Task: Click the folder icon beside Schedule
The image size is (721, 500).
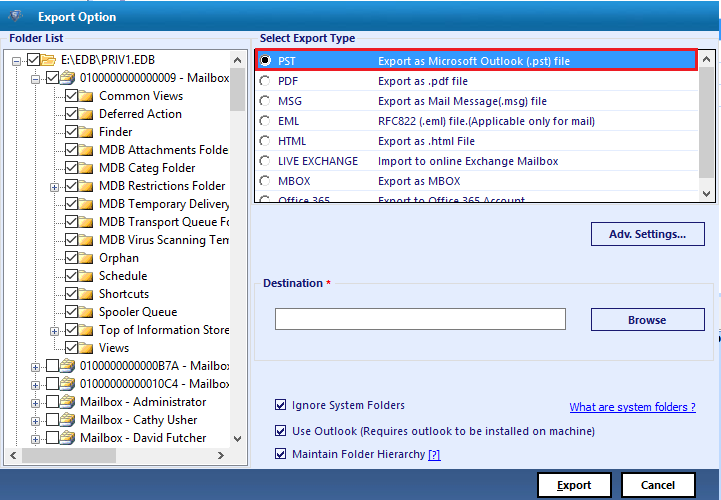Action: click(x=86, y=276)
